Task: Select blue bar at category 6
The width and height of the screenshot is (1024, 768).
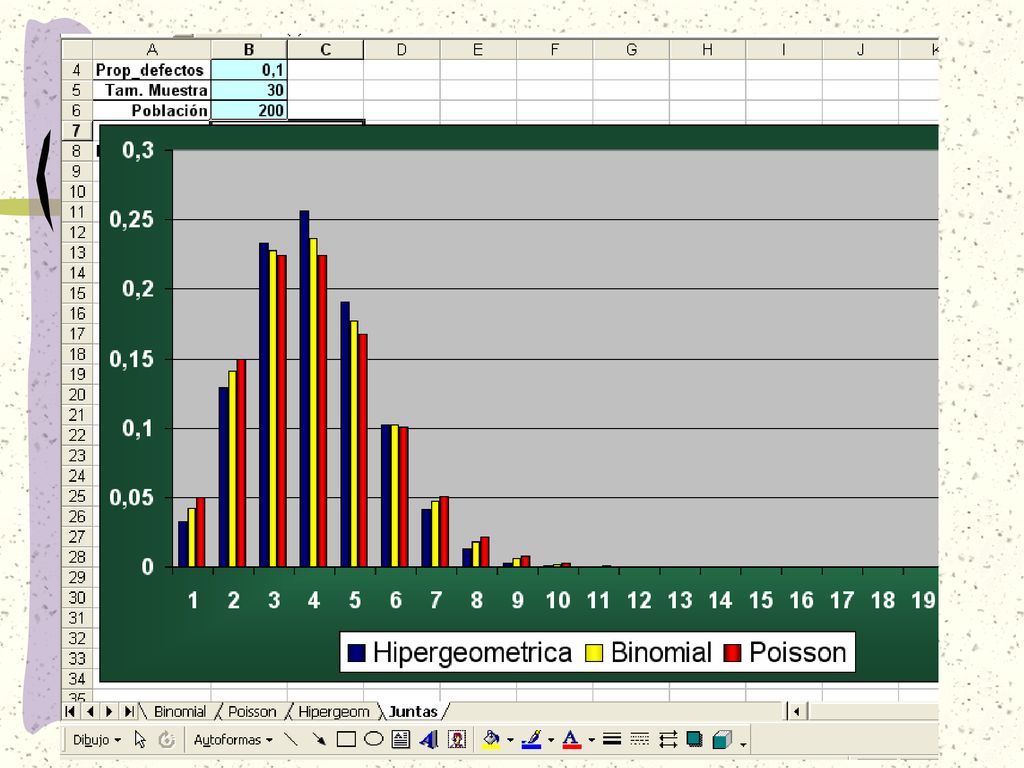Action: [x=386, y=496]
